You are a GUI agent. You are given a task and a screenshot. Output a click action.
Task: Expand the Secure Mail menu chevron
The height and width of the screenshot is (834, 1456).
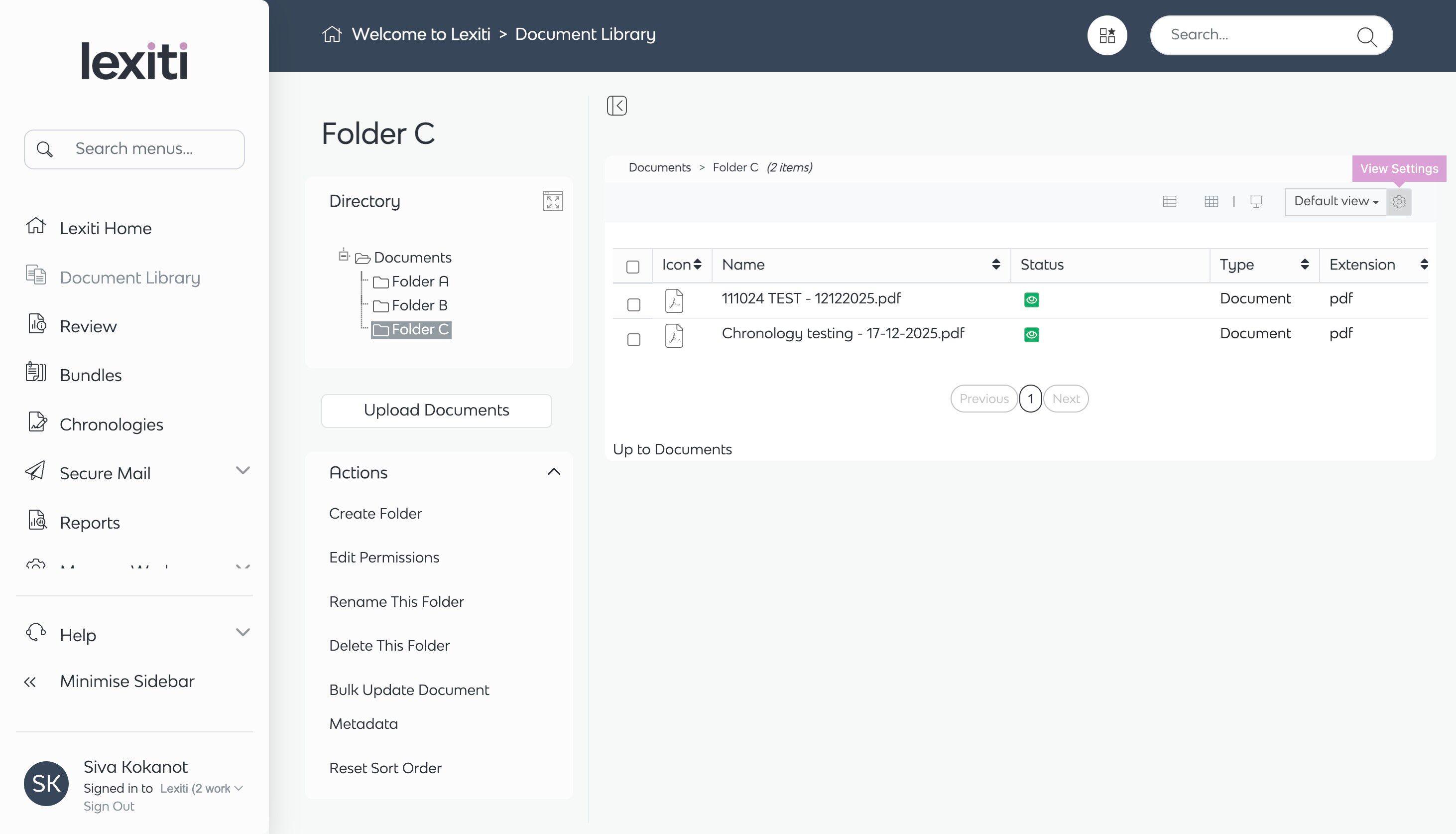click(x=243, y=470)
